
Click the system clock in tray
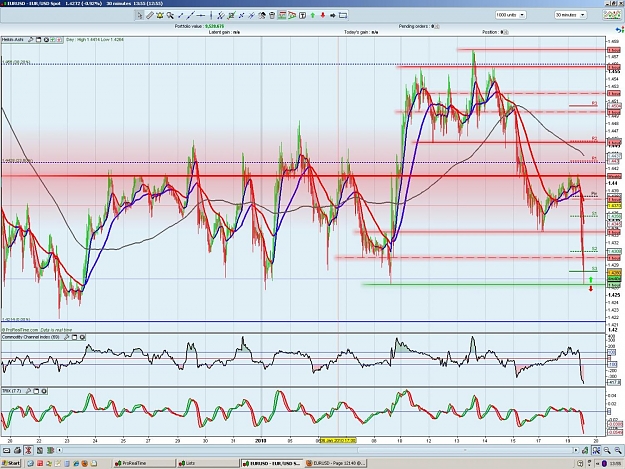click(x=617, y=463)
